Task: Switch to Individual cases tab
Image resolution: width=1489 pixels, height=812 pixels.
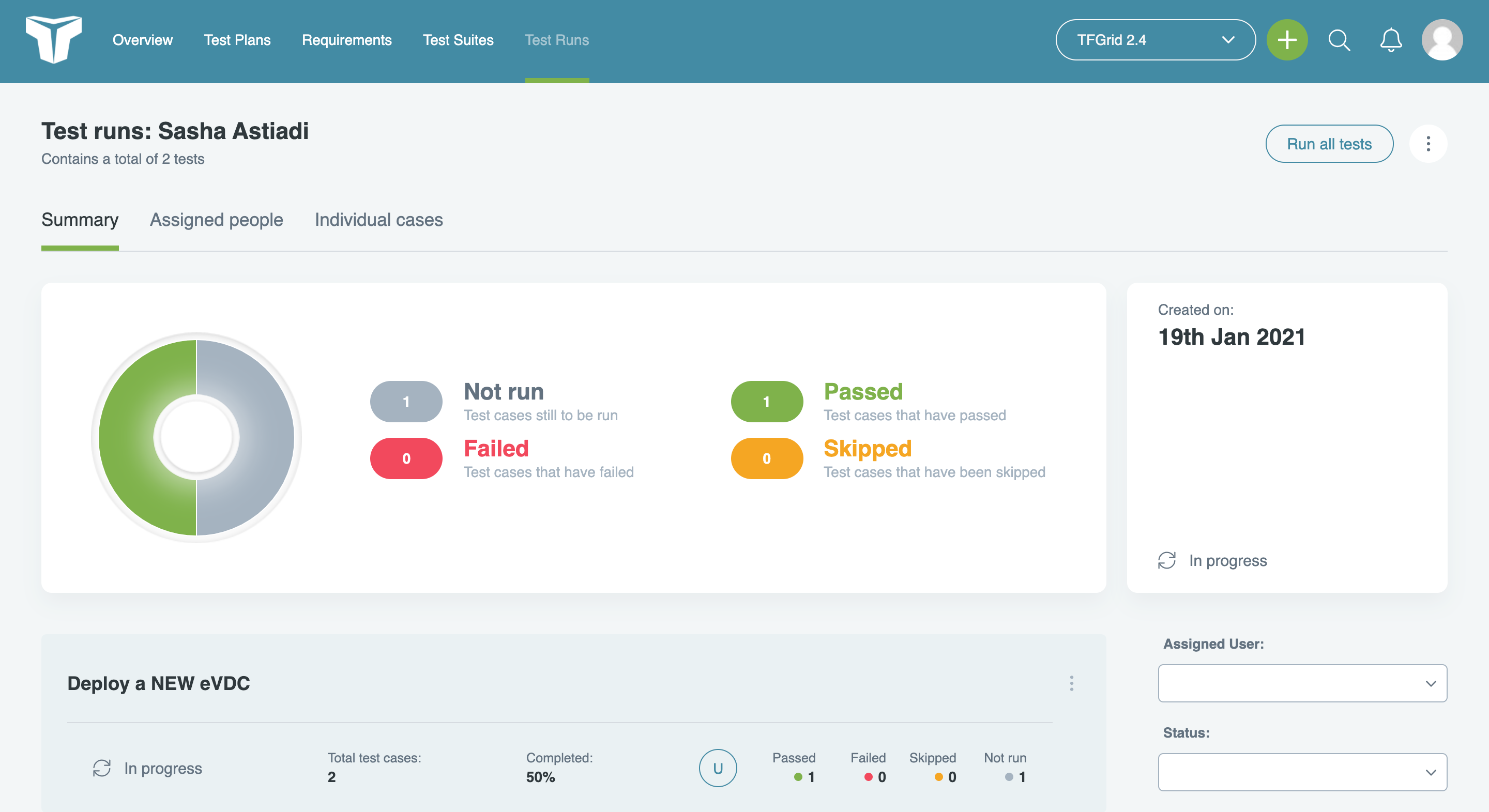Action: 378,220
